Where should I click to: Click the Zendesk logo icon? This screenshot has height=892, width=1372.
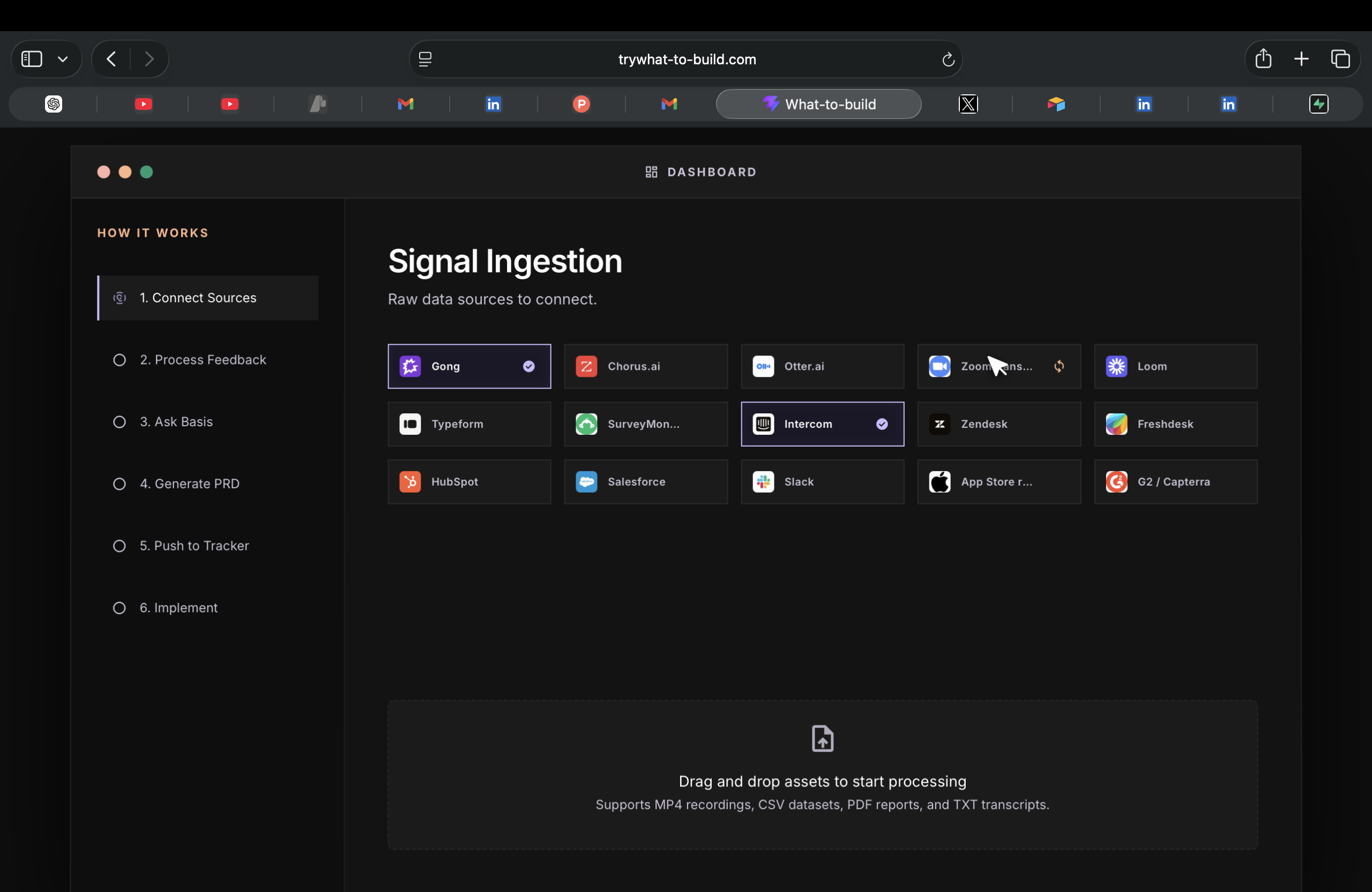[x=939, y=424]
